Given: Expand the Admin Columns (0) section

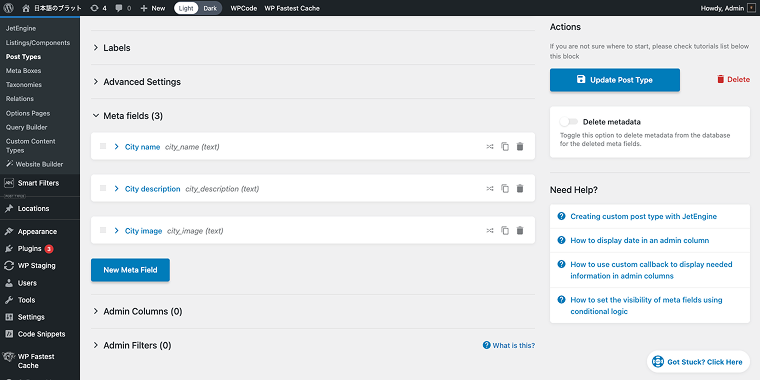Looking at the screenshot, I should 138,311.
